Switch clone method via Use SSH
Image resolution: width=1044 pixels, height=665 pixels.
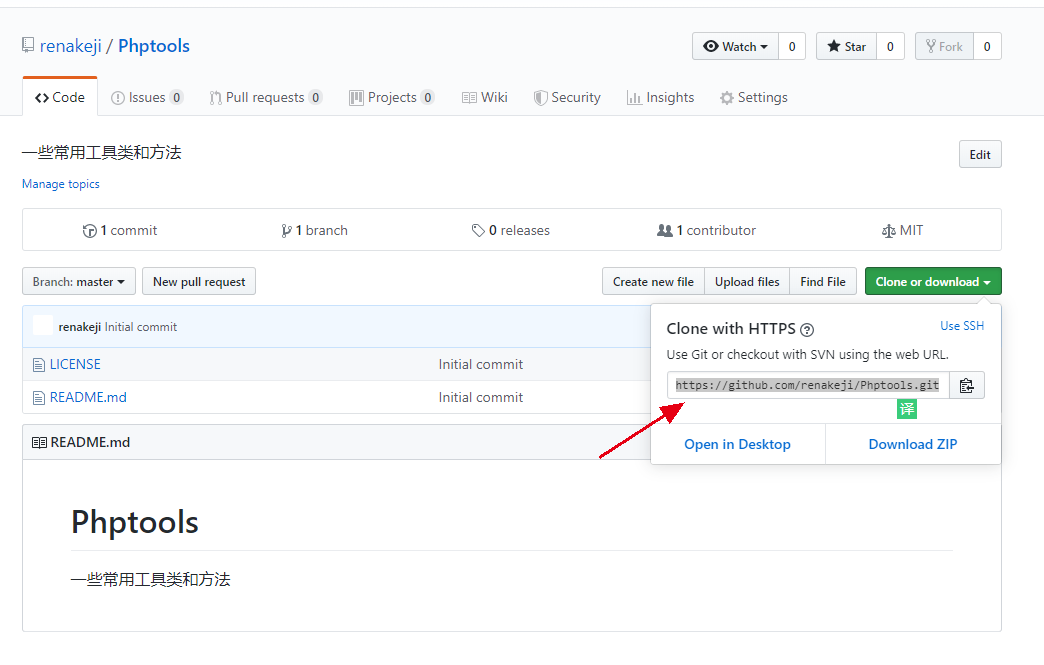point(962,326)
